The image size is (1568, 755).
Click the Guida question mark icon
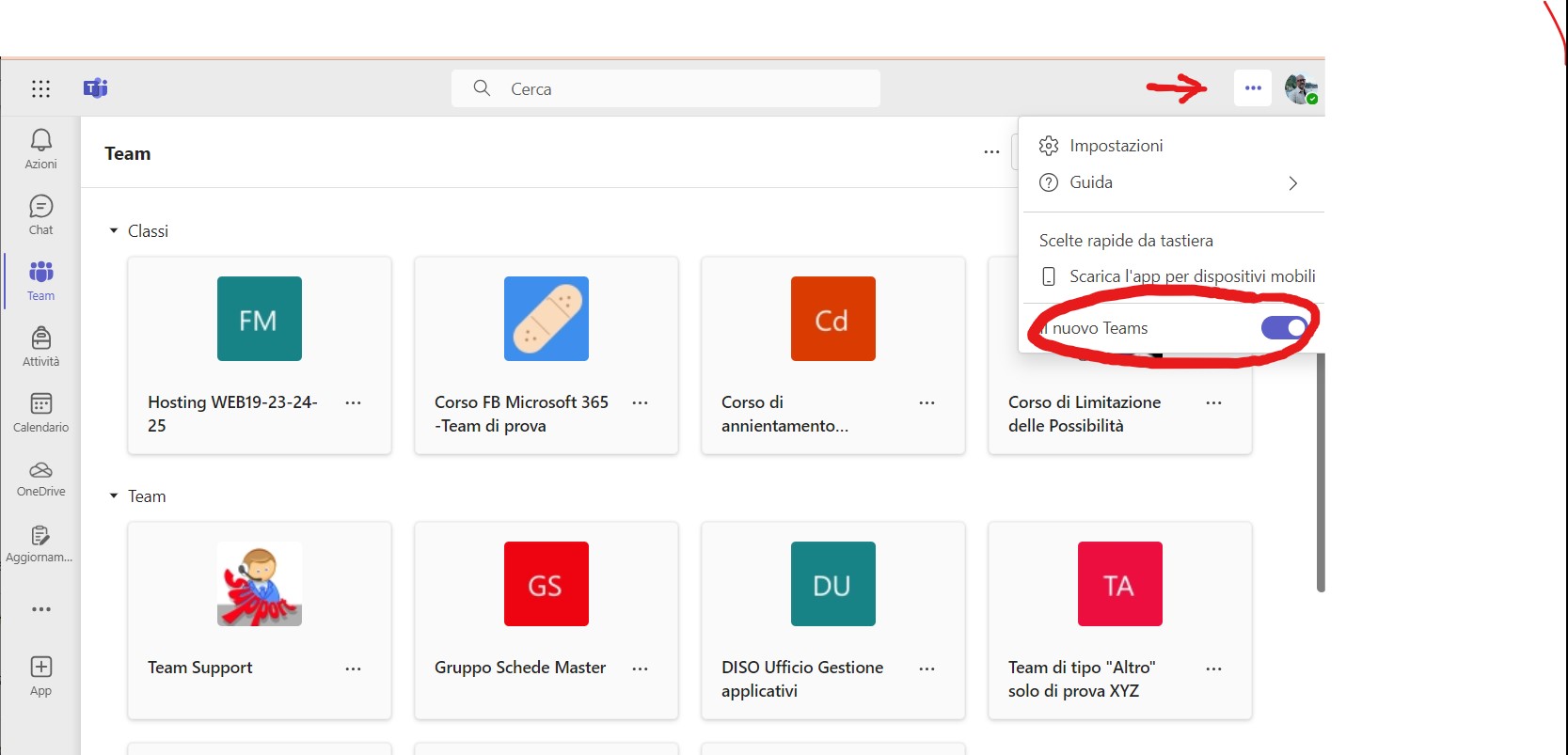[1049, 182]
